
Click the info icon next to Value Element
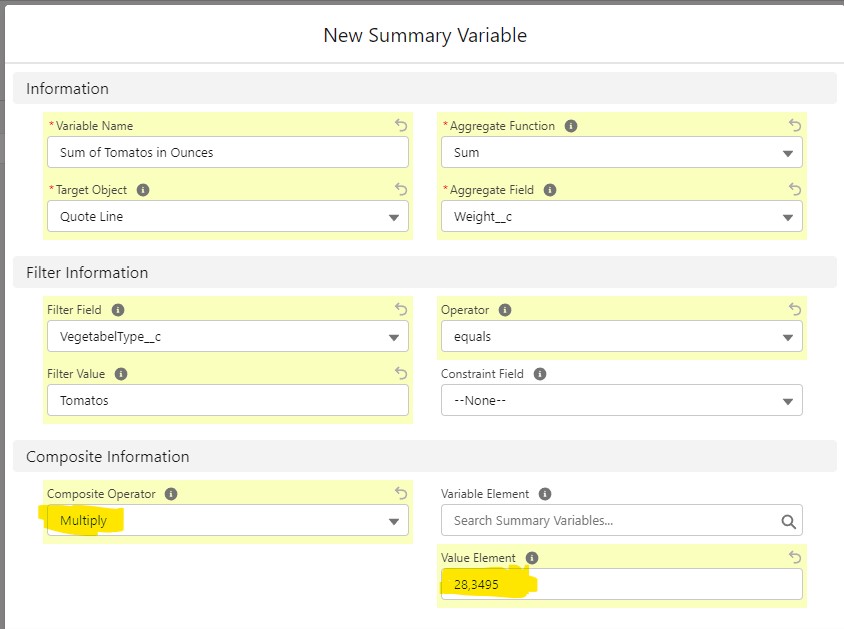tap(532, 558)
